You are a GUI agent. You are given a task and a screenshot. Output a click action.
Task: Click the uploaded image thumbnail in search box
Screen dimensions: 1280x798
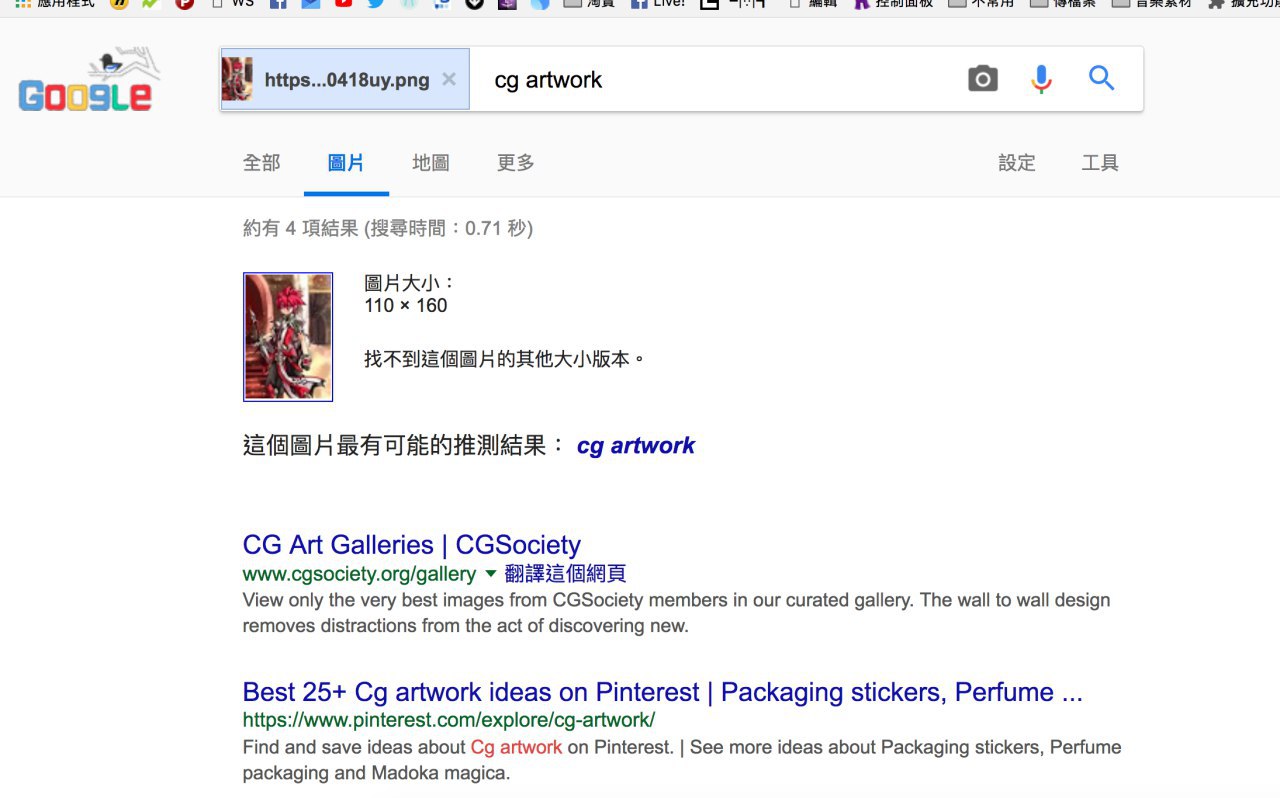(x=237, y=79)
